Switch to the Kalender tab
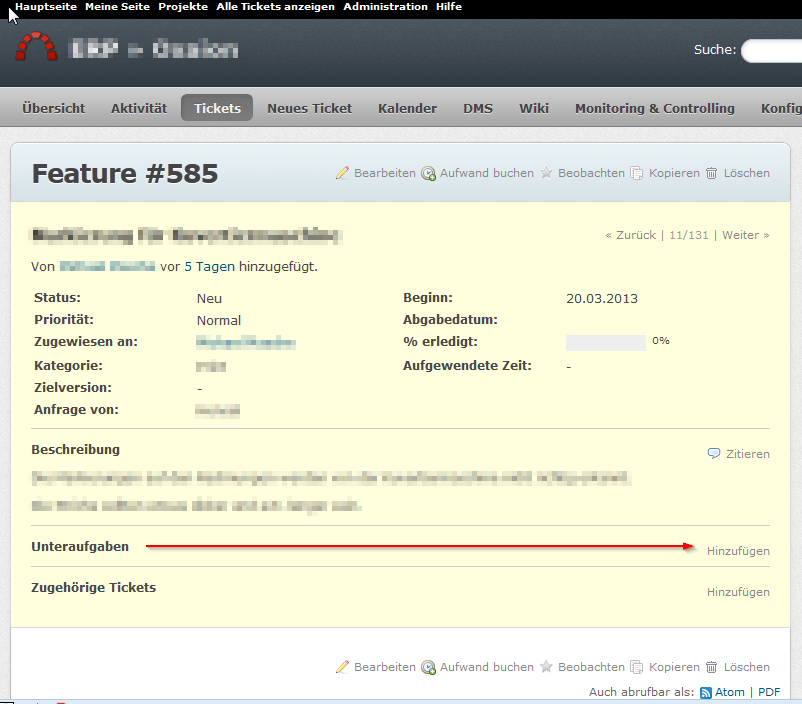The image size is (802, 704). coord(407,108)
